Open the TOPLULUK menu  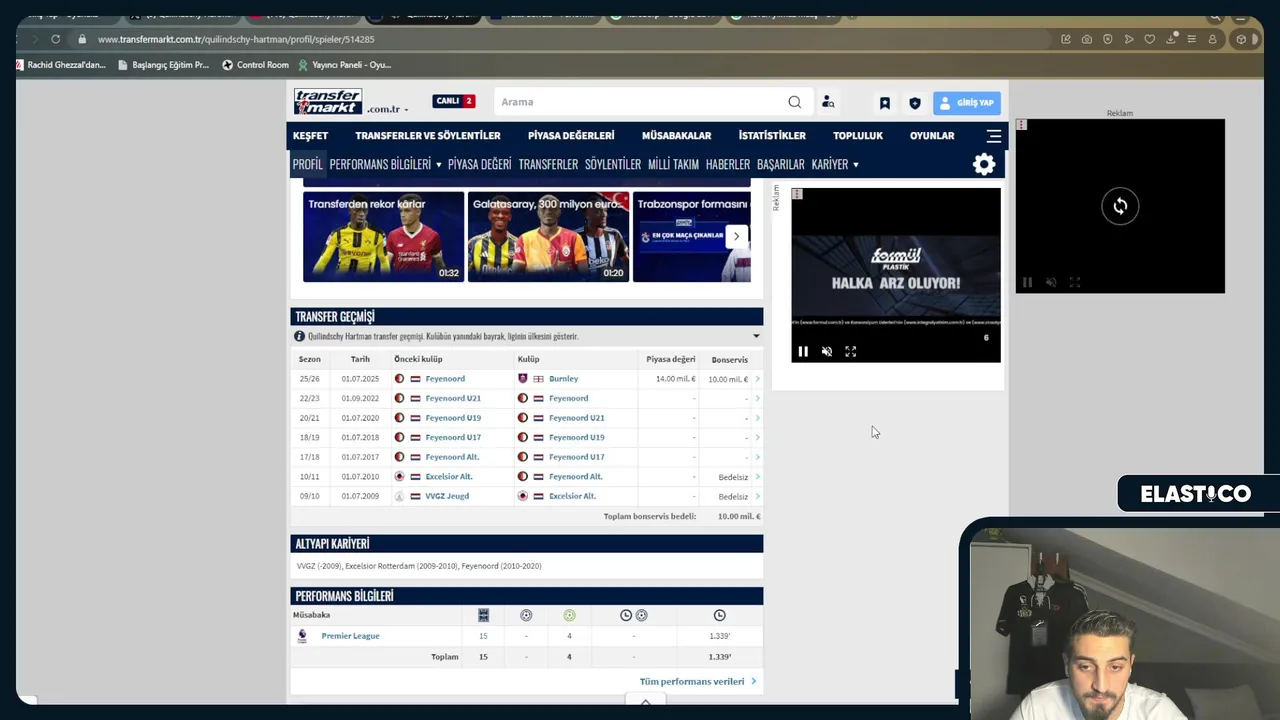pyautogui.click(x=858, y=136)
